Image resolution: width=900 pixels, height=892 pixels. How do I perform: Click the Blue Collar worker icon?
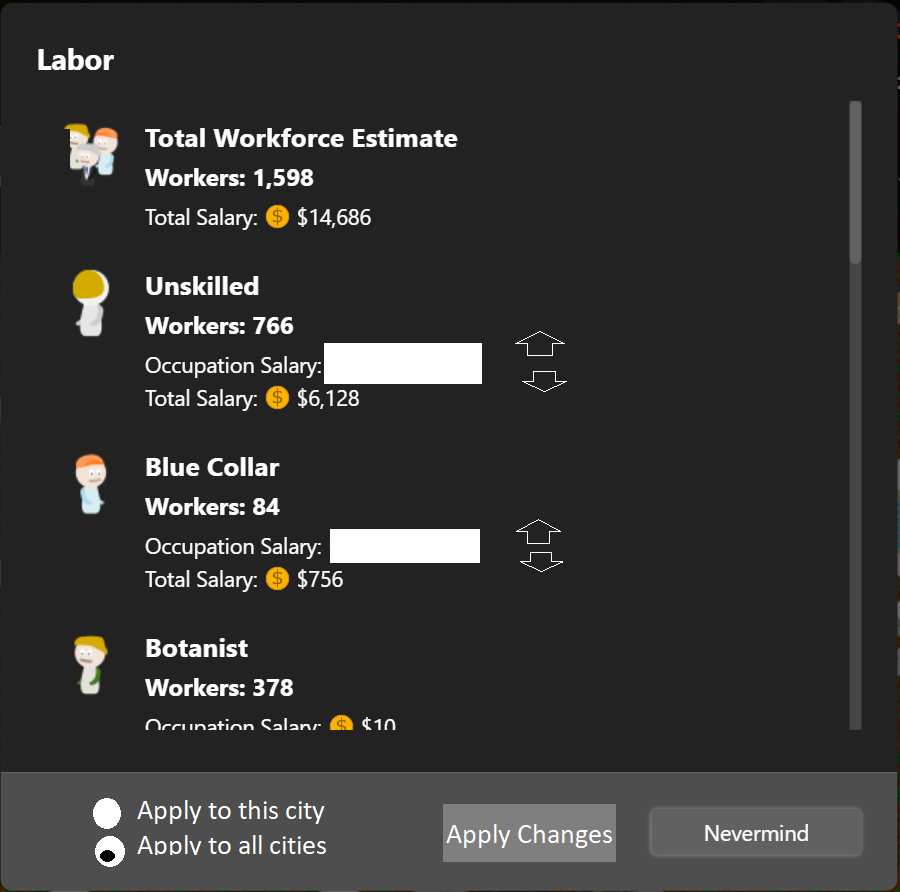click(91, 484)
